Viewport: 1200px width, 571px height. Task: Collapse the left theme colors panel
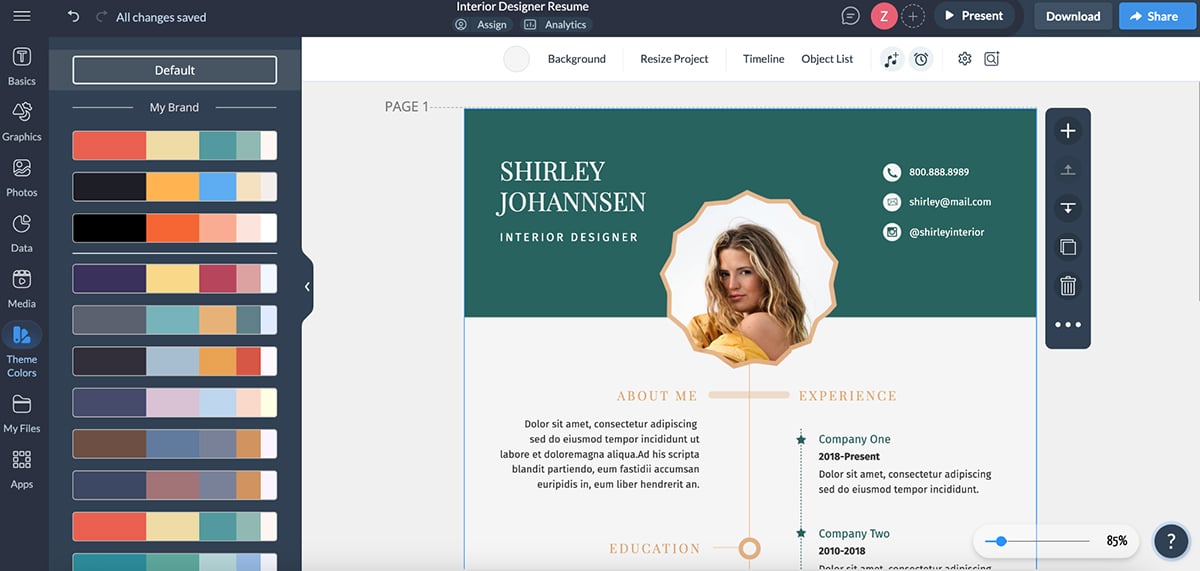tap(307, 286)
